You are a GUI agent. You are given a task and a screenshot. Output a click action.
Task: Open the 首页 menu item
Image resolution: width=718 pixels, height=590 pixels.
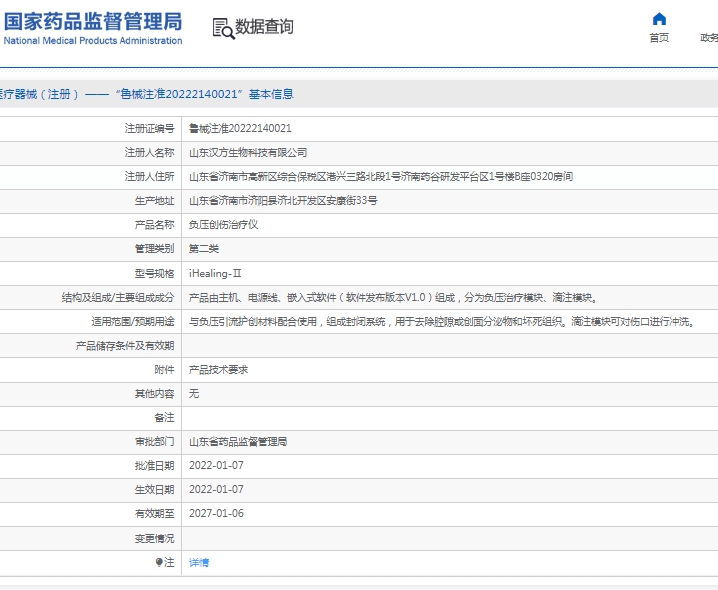click(x=659, y=38)
